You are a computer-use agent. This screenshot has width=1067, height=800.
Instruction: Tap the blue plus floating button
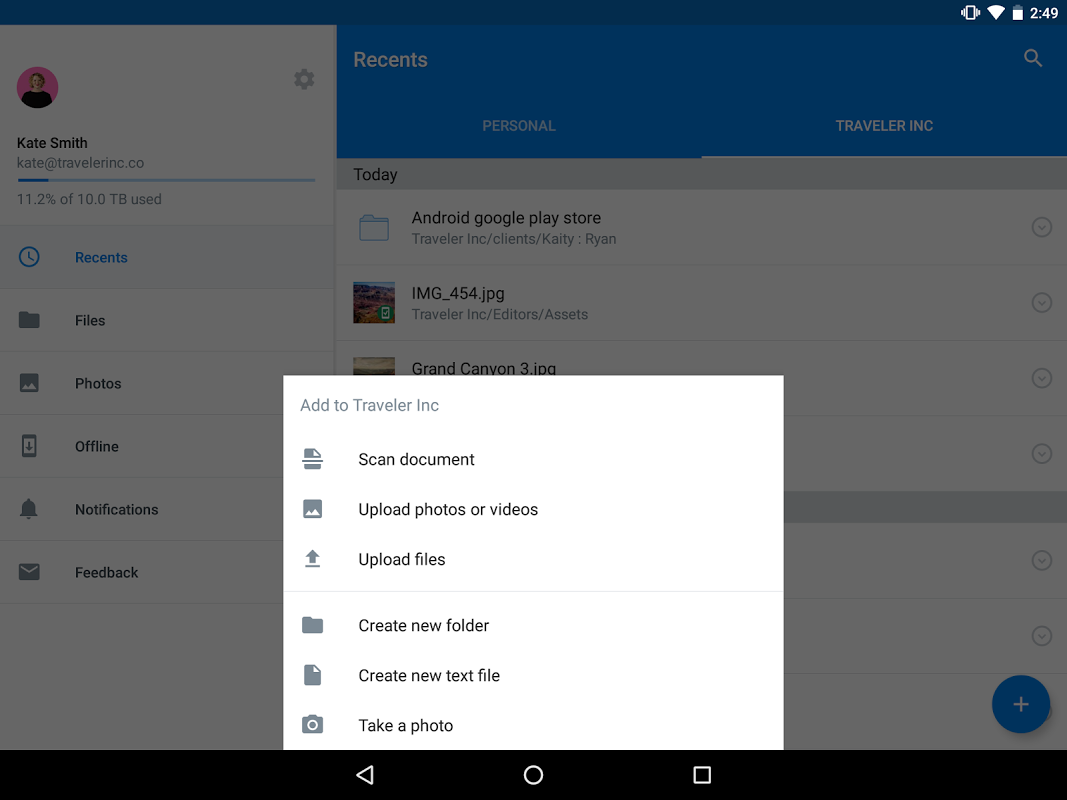[x=1020, y=704]
